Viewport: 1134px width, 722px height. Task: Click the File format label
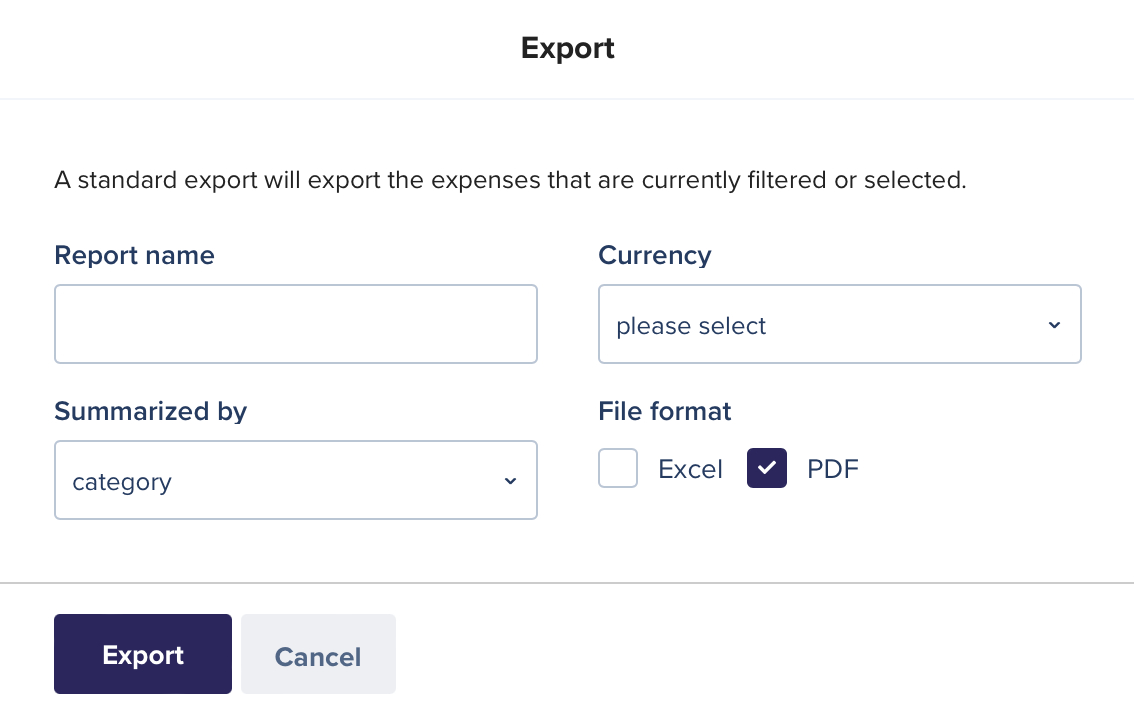click(665, 411)
